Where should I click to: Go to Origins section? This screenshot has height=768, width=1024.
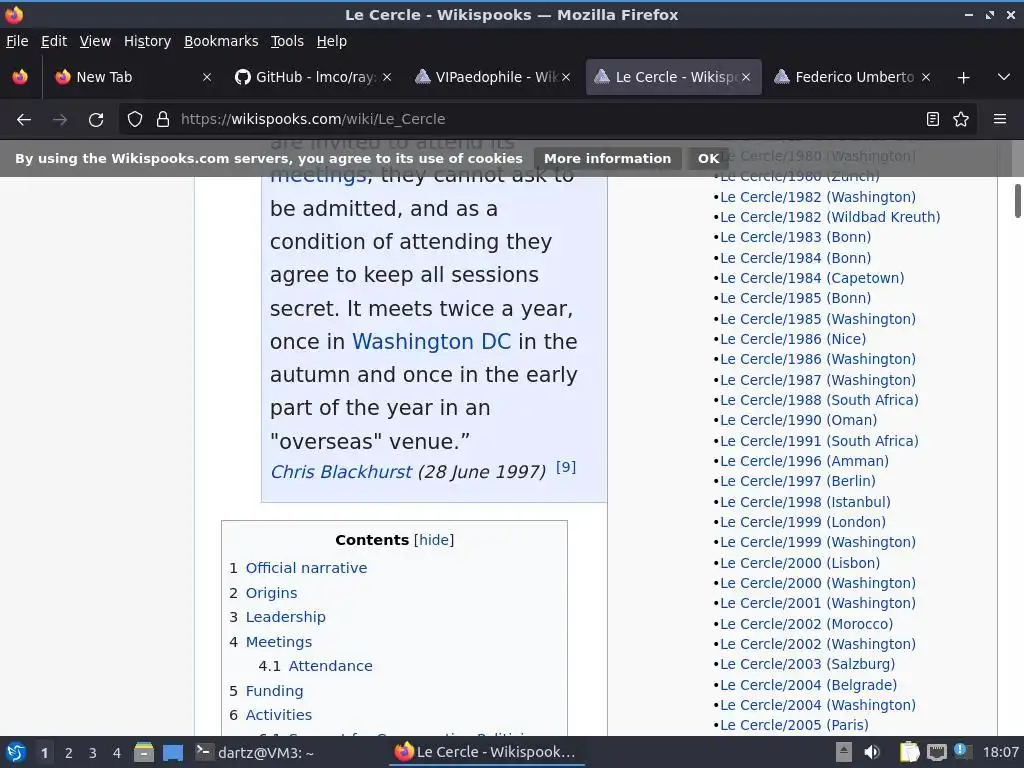coord(271,593)
